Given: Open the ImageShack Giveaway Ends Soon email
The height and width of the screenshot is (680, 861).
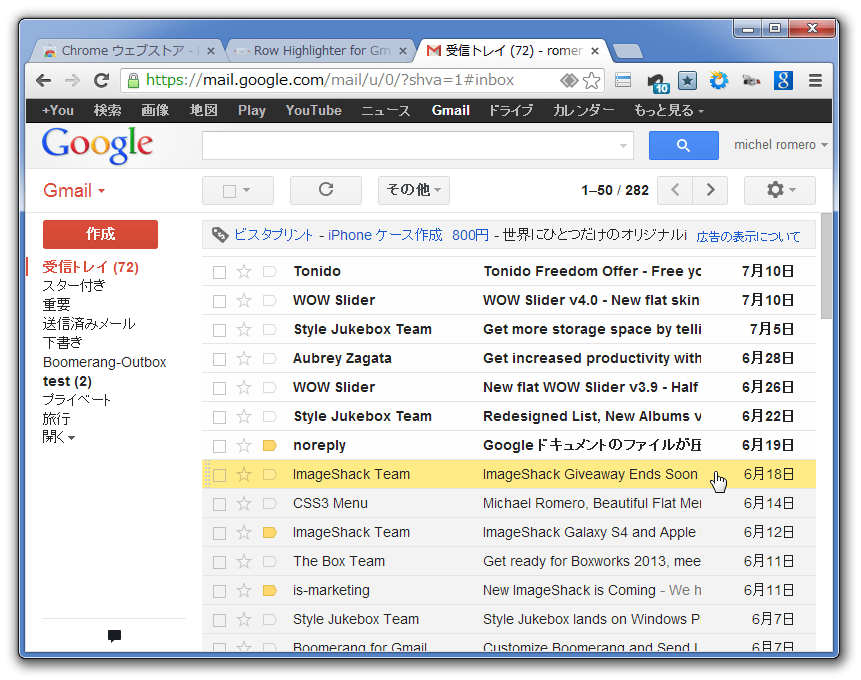Looking at the screenshot, I should coord(508,475).
